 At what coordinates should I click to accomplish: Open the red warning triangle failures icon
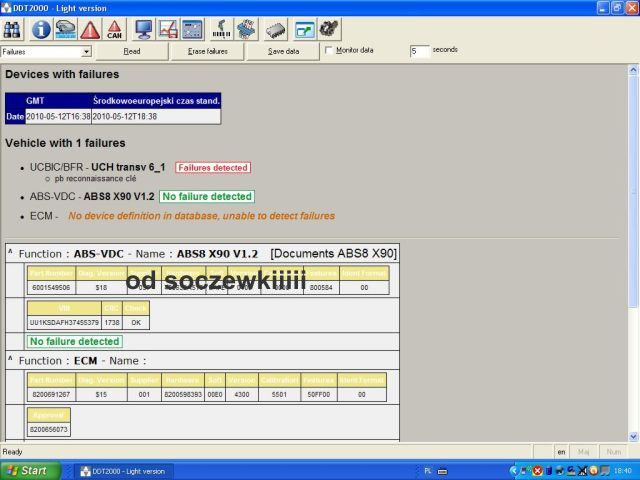[90, 29]
